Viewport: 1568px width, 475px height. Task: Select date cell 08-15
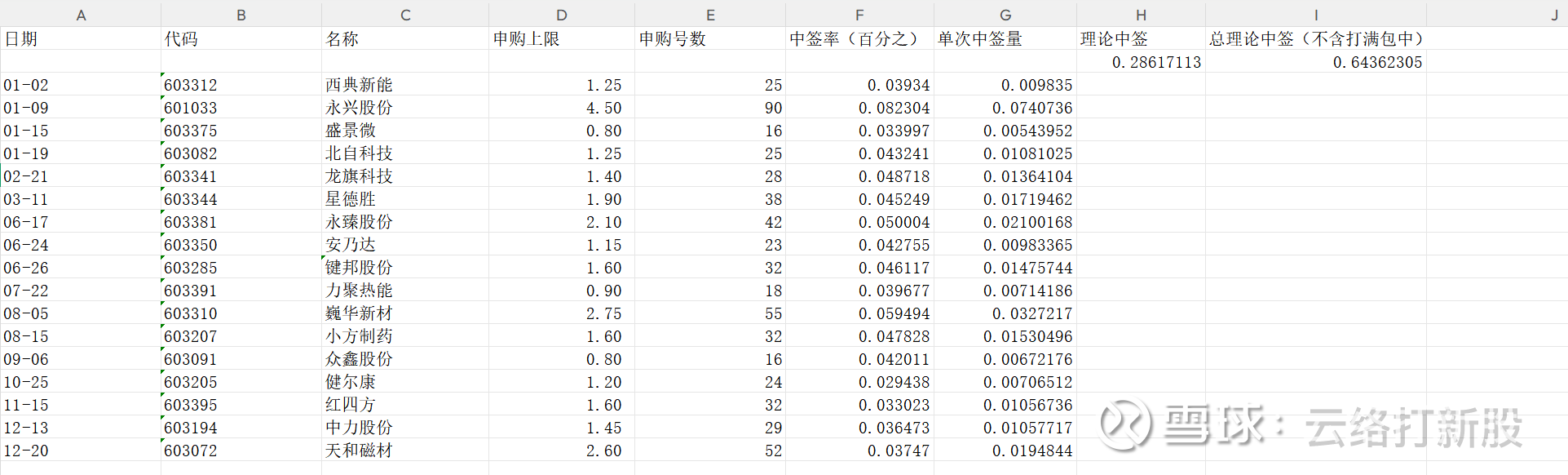(81, 335)
